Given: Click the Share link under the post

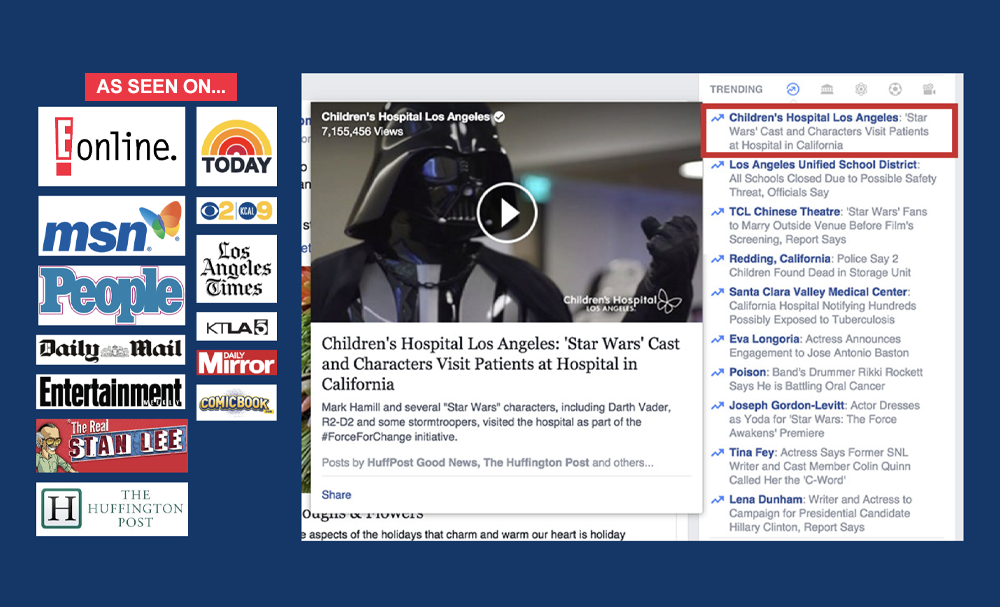Looking at the screenshot, I should pos(336,494).
